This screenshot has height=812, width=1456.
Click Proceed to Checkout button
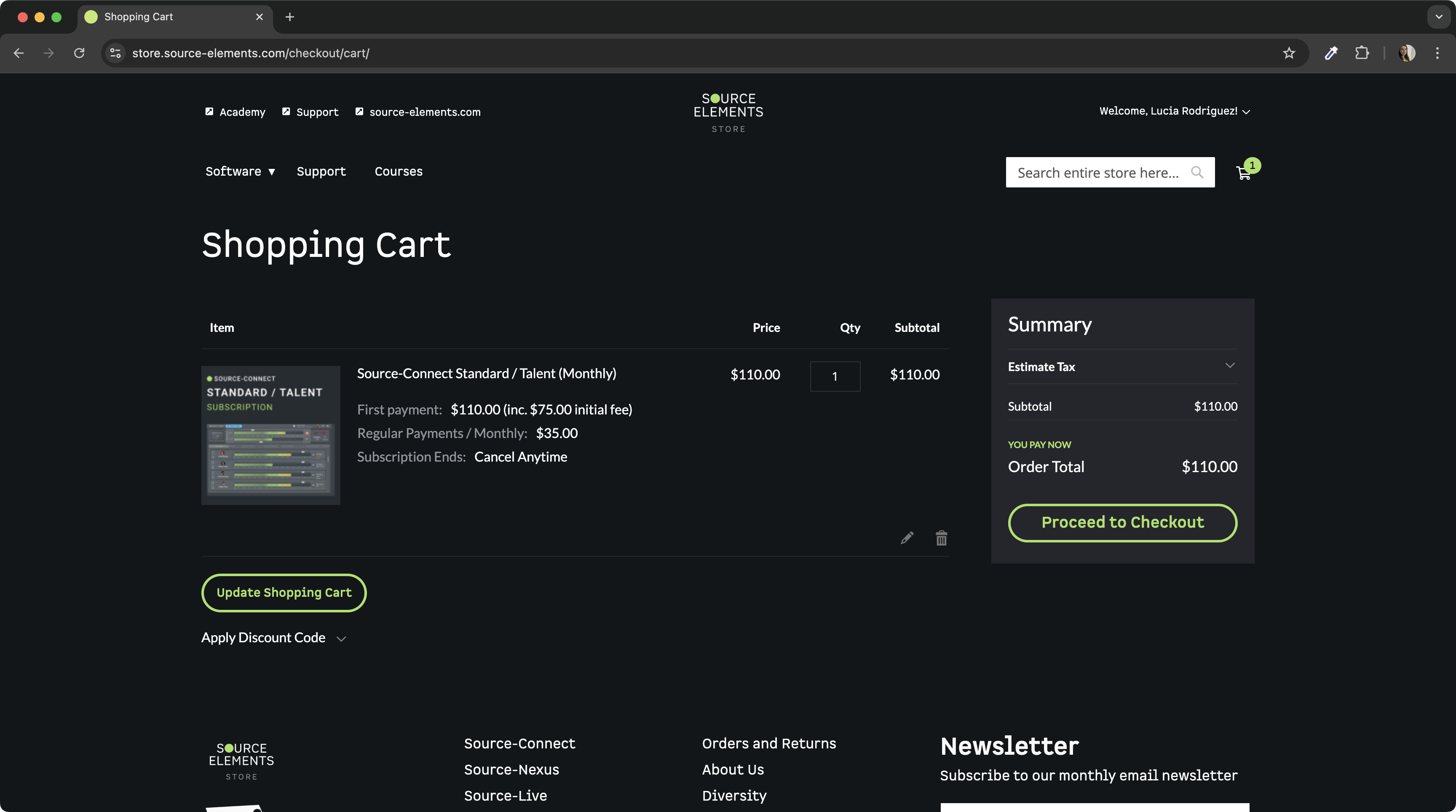click(x=1122, y=523)
